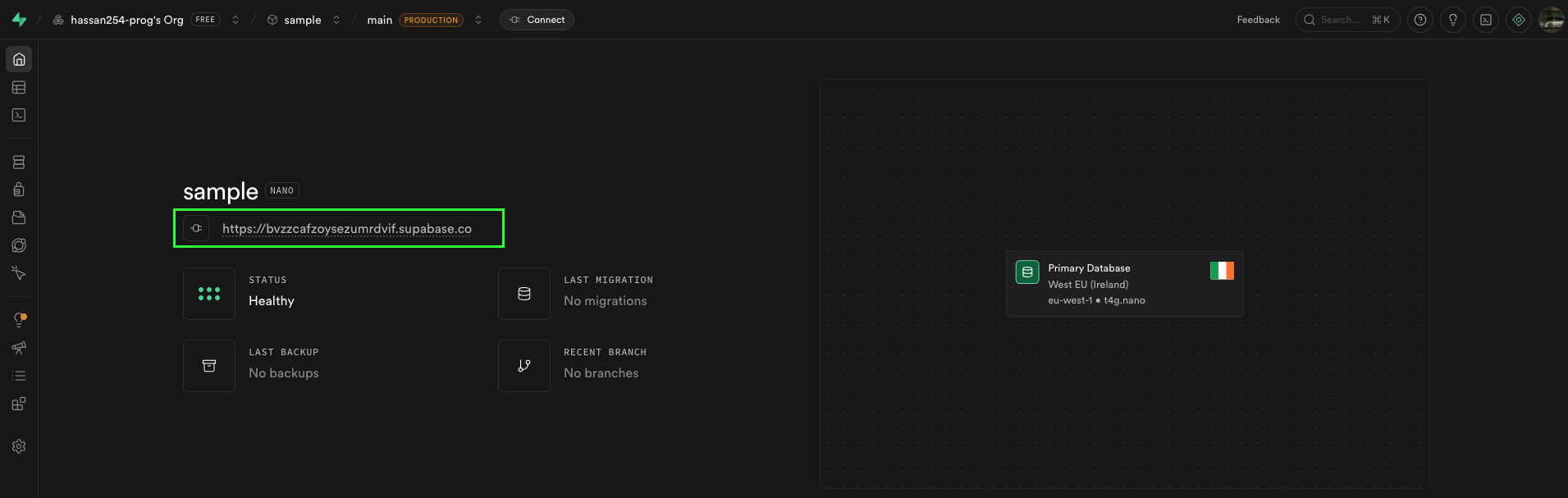Open the top bar lightbulb advisor icon

click(1453, 20)
